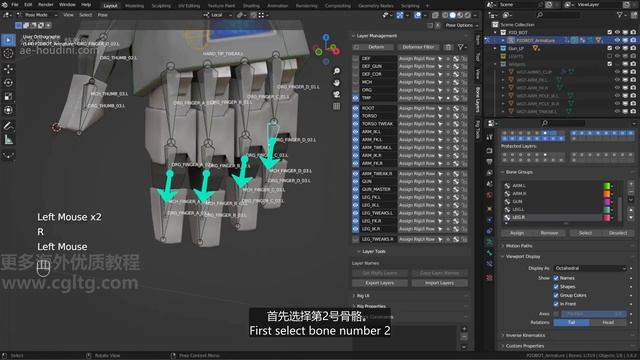Viewport: 640px width, 360px height.
Task: Click the outliner filter funnel icon
Action: (x=620, y=15)
